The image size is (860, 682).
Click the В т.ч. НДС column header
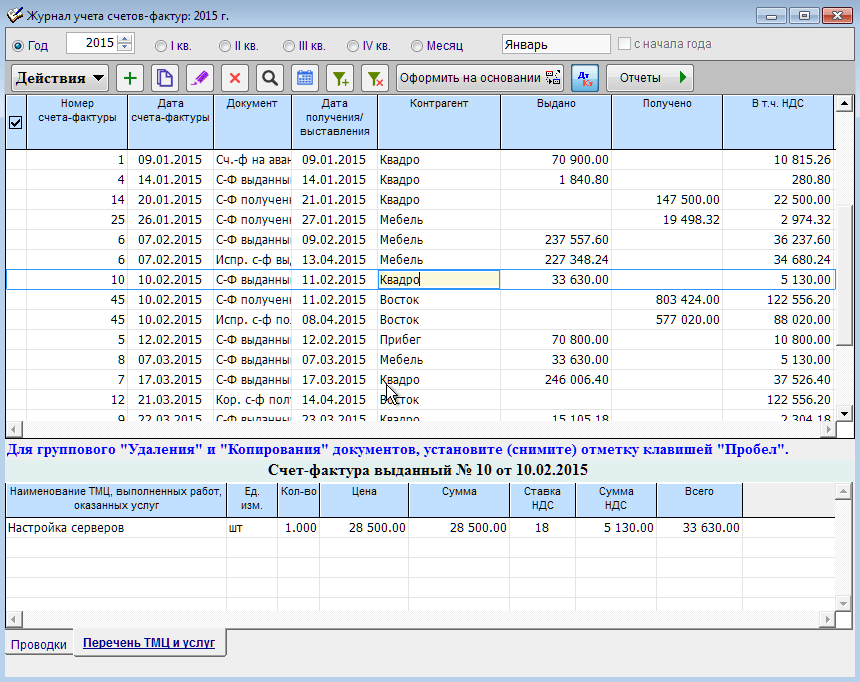(778, 122)
